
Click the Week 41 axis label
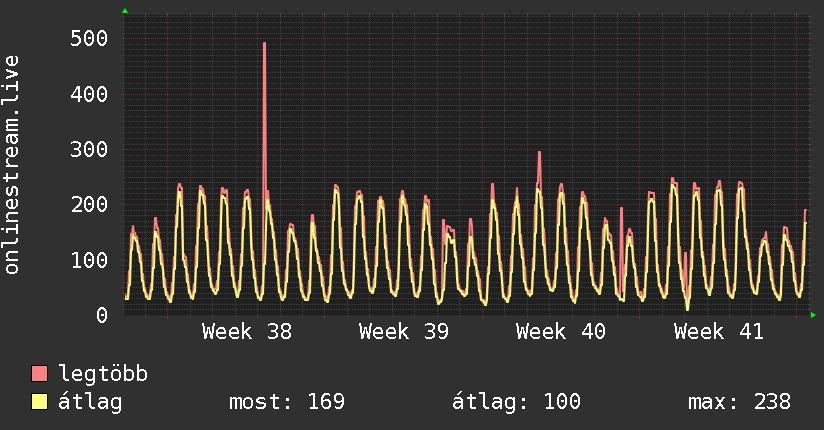718,332
